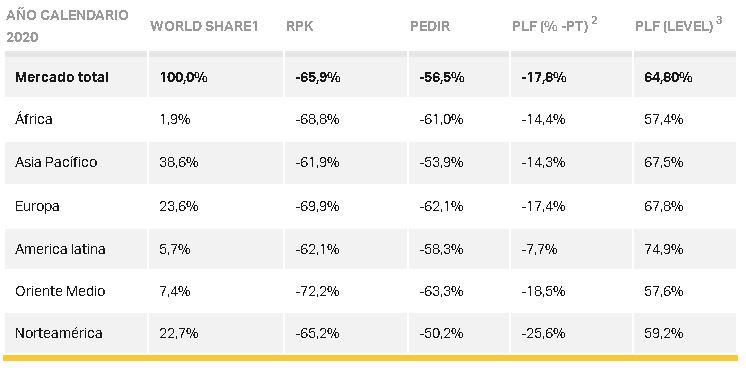Select the America latina row label
Viewport: 746px width, 377px height.
pos(60,249)
